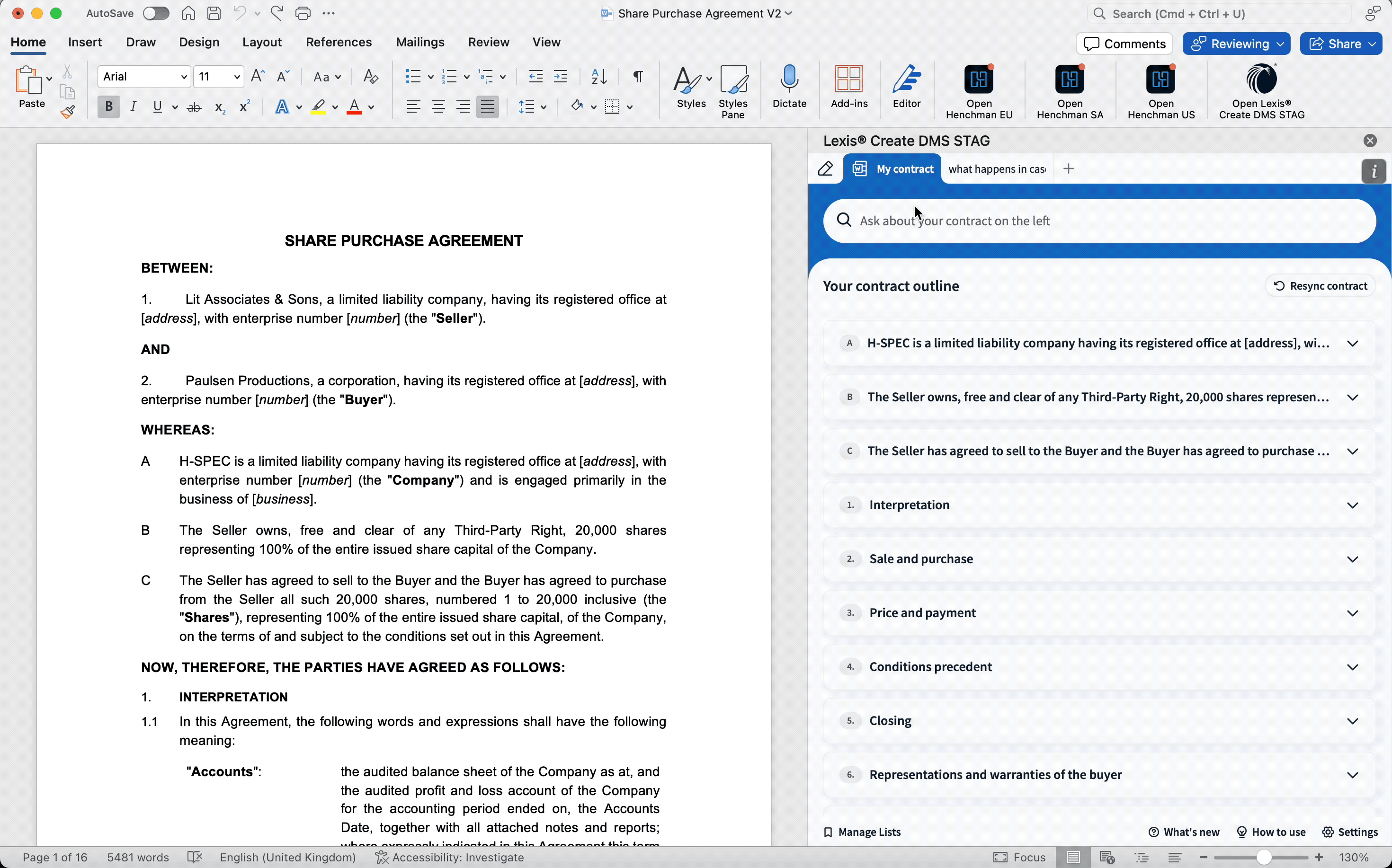Click the Sort A-Z icon

598,76
